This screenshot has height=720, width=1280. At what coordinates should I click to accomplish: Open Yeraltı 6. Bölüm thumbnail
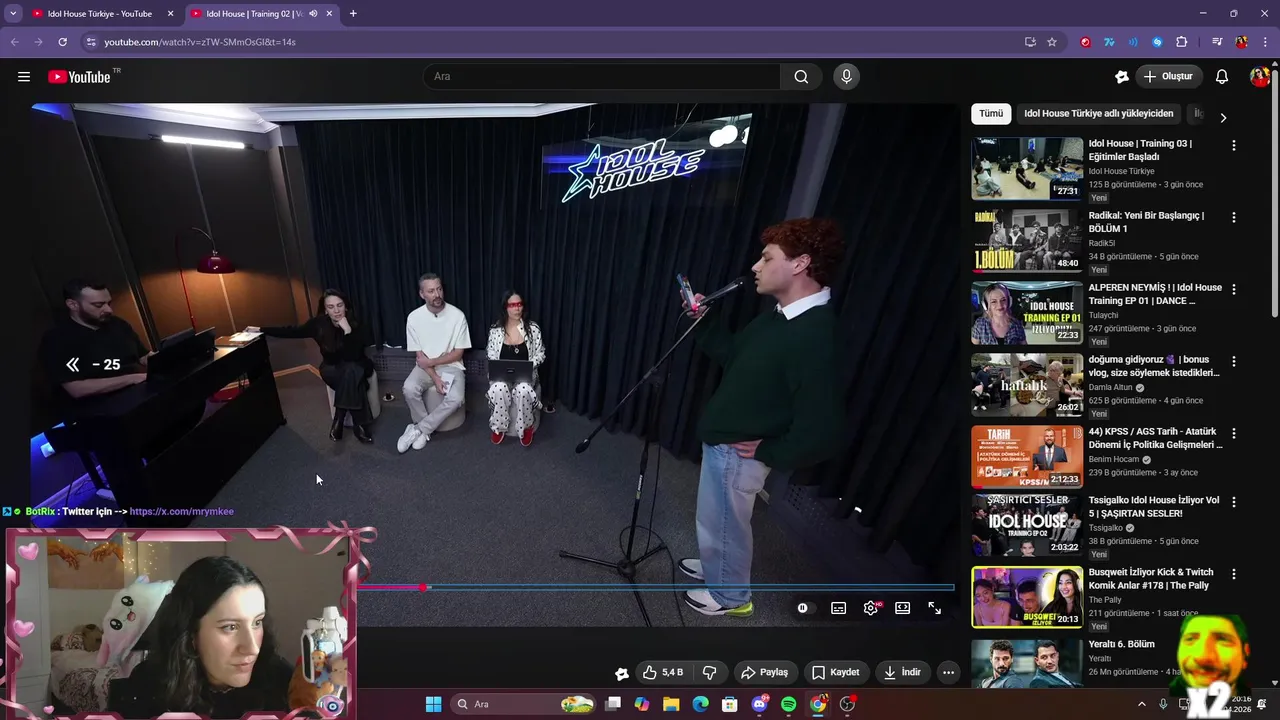tap(1027, 664)
